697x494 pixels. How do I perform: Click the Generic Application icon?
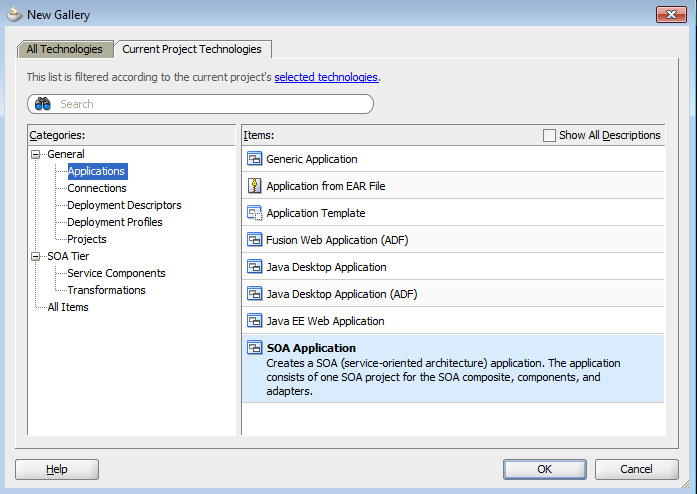[x=254, y=159]
